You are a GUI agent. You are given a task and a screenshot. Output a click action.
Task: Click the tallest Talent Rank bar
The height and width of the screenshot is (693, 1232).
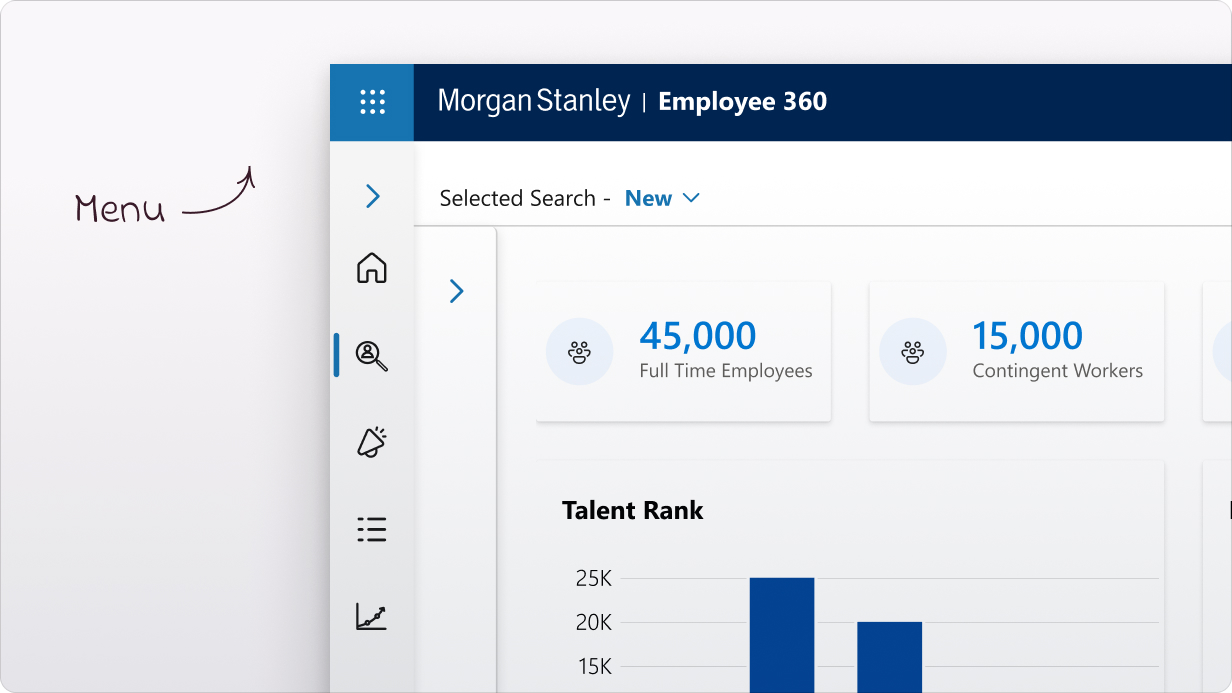(x=782, y=635)
